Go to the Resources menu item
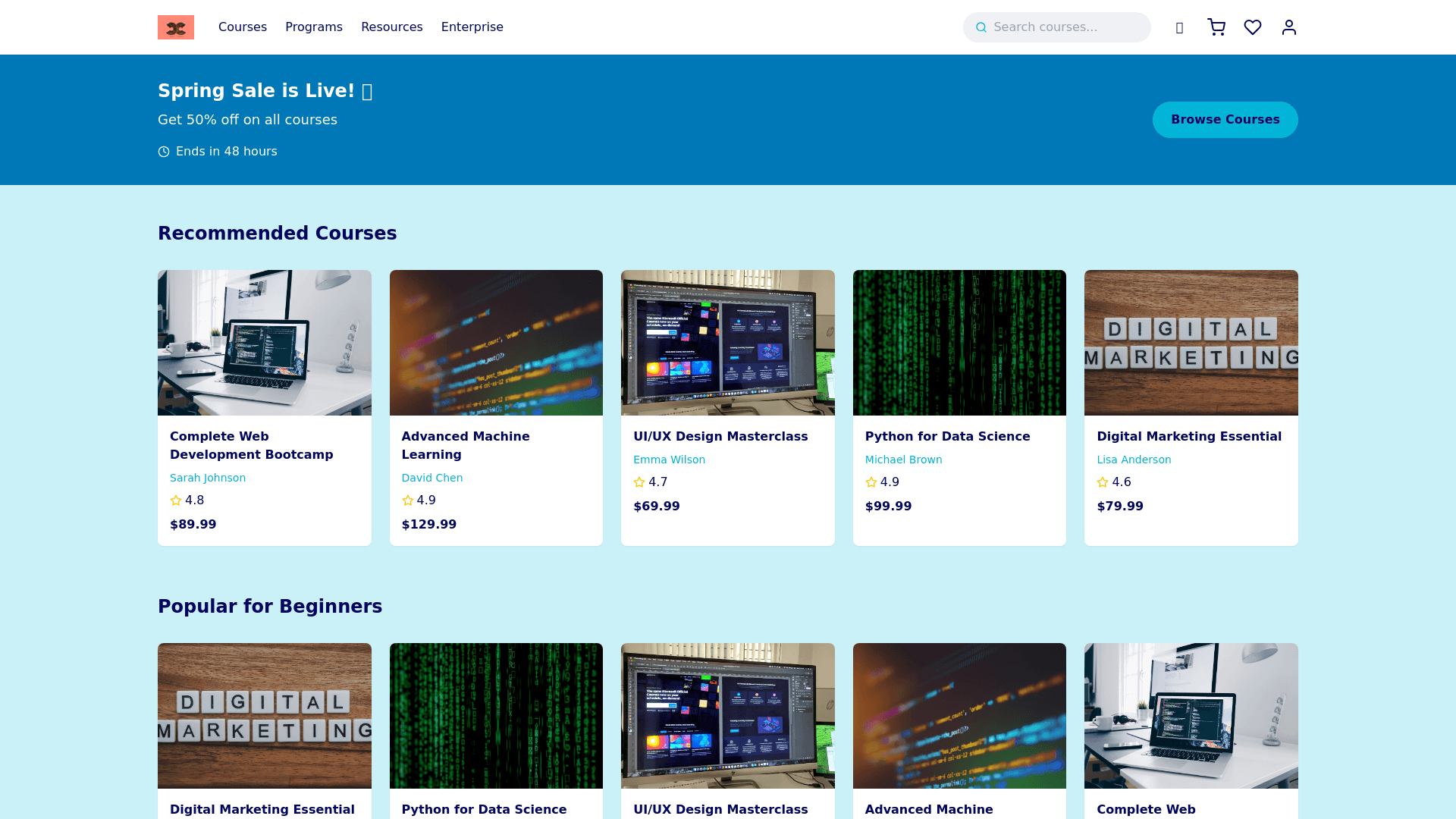Screen dimensions: 1456x819 392,27
